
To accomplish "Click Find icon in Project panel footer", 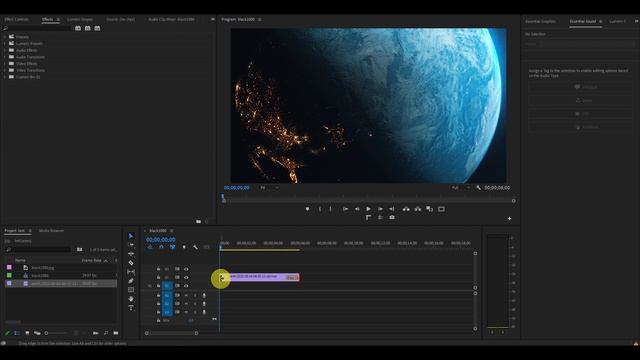I will pos(106,333).
